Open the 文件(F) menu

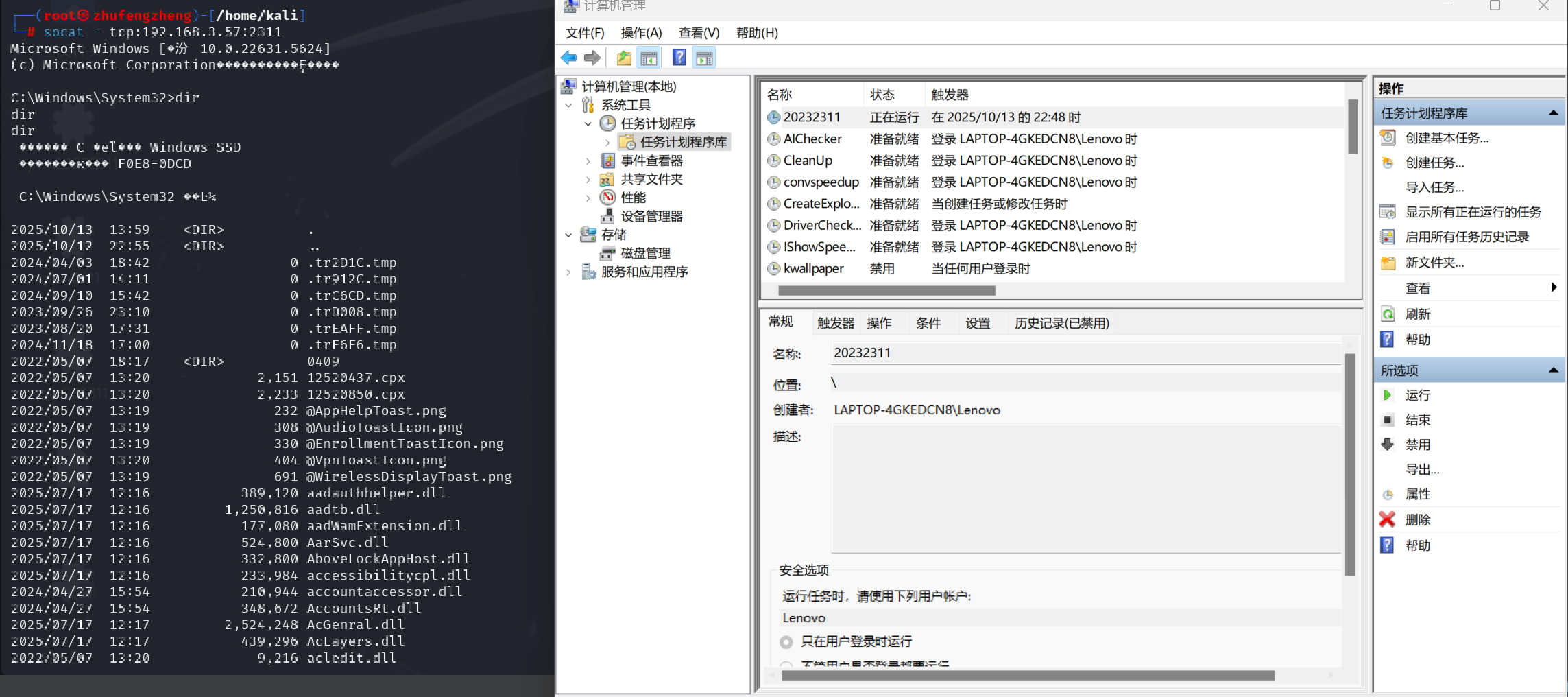[585, 33]
